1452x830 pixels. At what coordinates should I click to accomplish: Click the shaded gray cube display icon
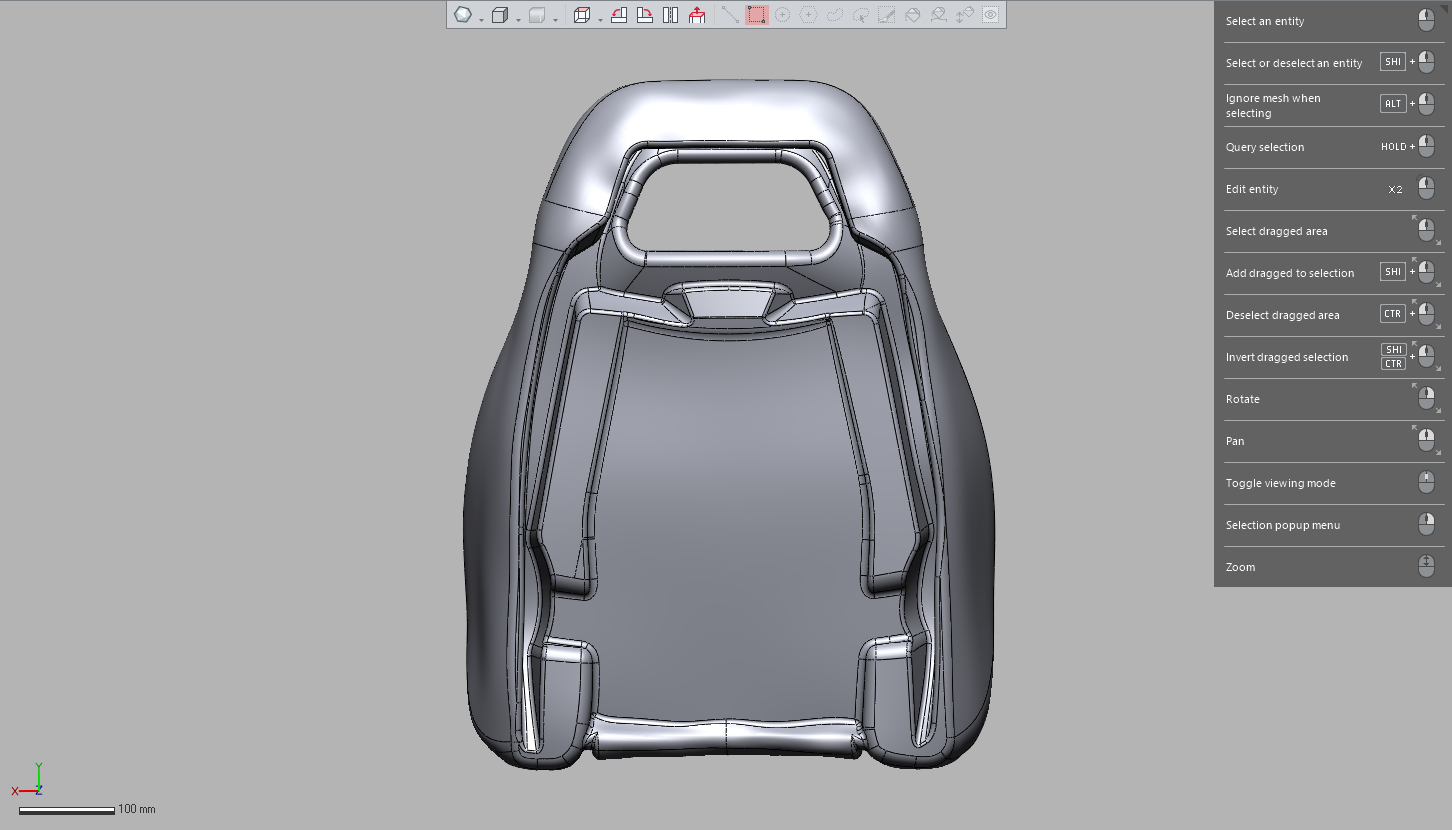(x=537, y=15)
